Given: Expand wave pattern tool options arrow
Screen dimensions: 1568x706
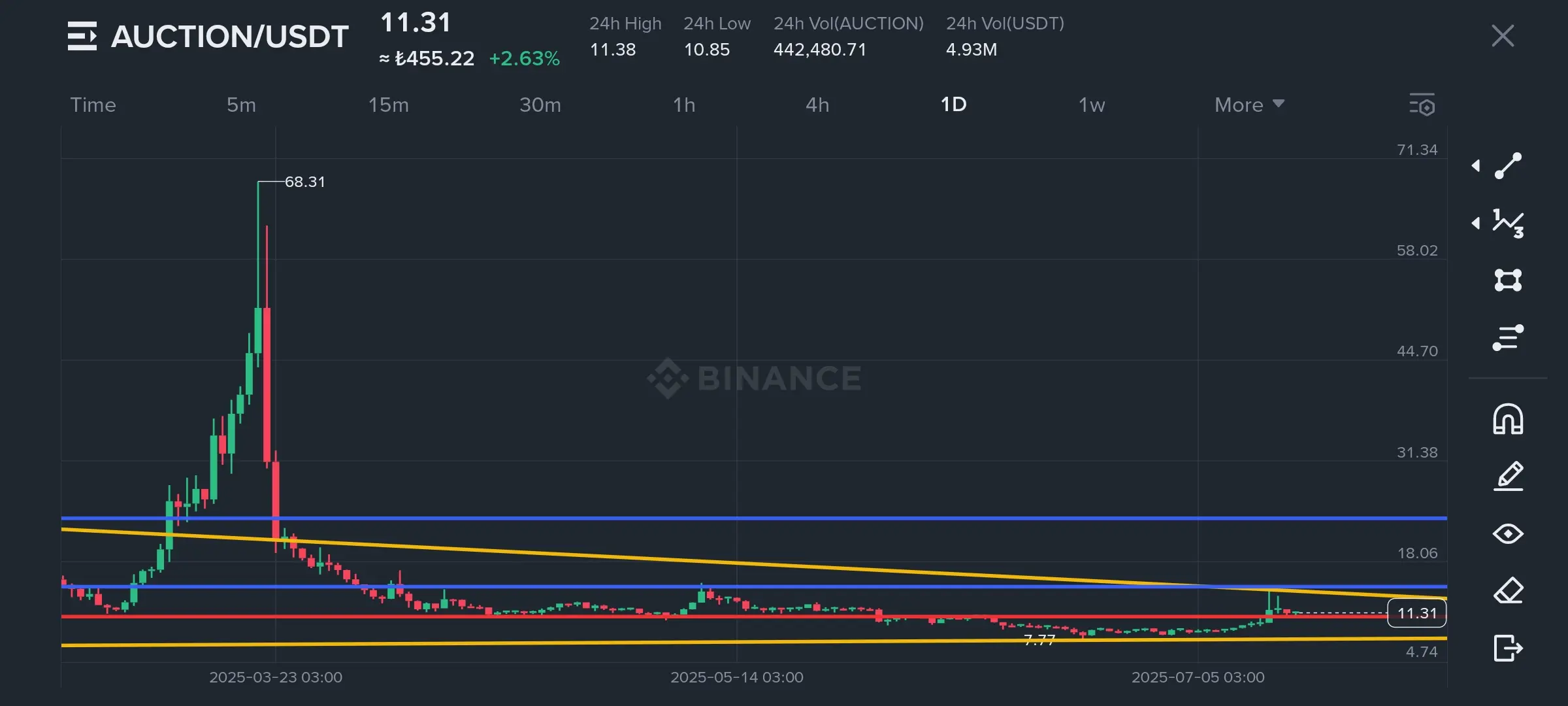Looking at the screenshot, I should coord(1476,224).
